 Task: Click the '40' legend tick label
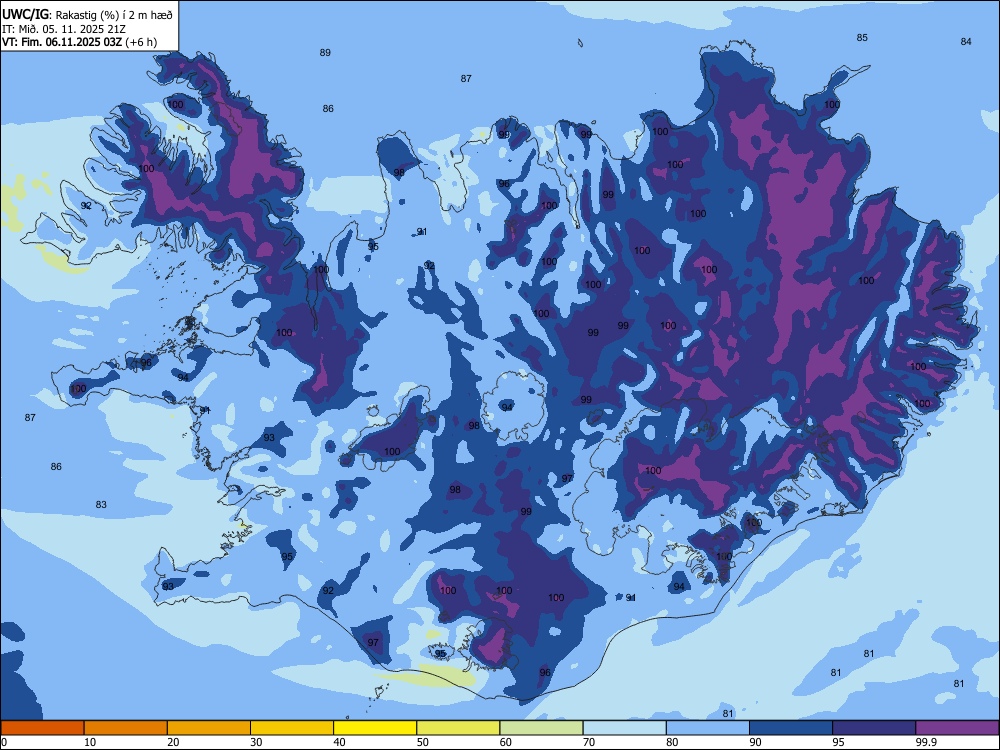(x=340, y=742)
